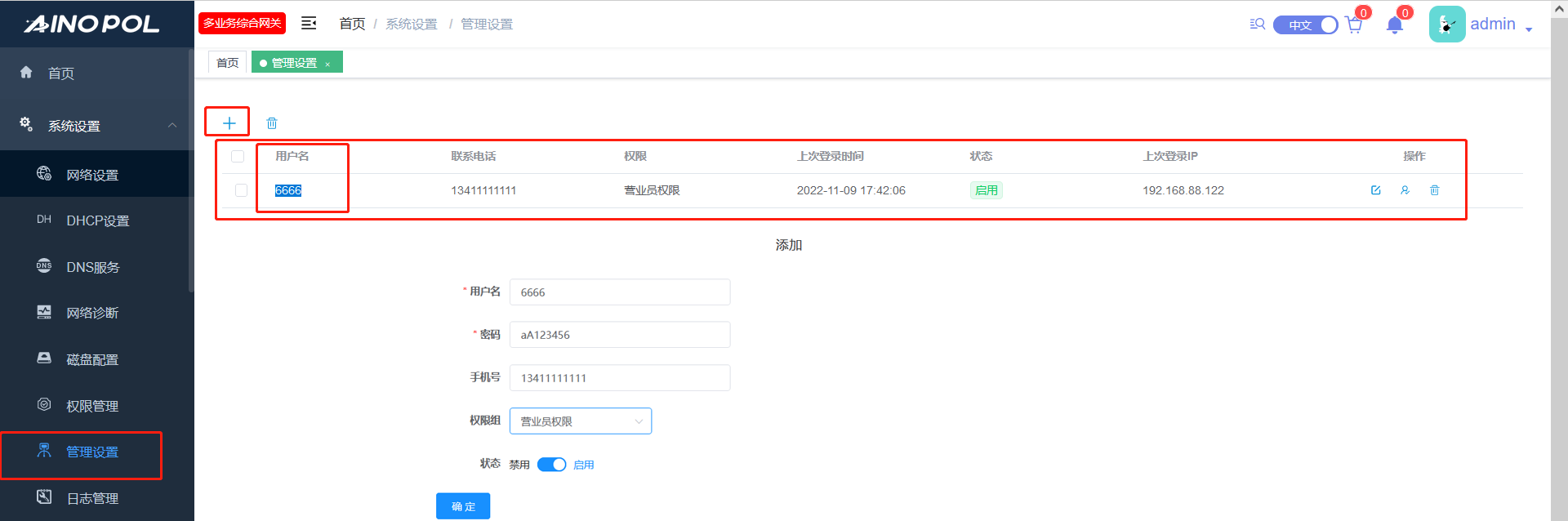Click the user permission icon in row 6666

[1405, 190]
